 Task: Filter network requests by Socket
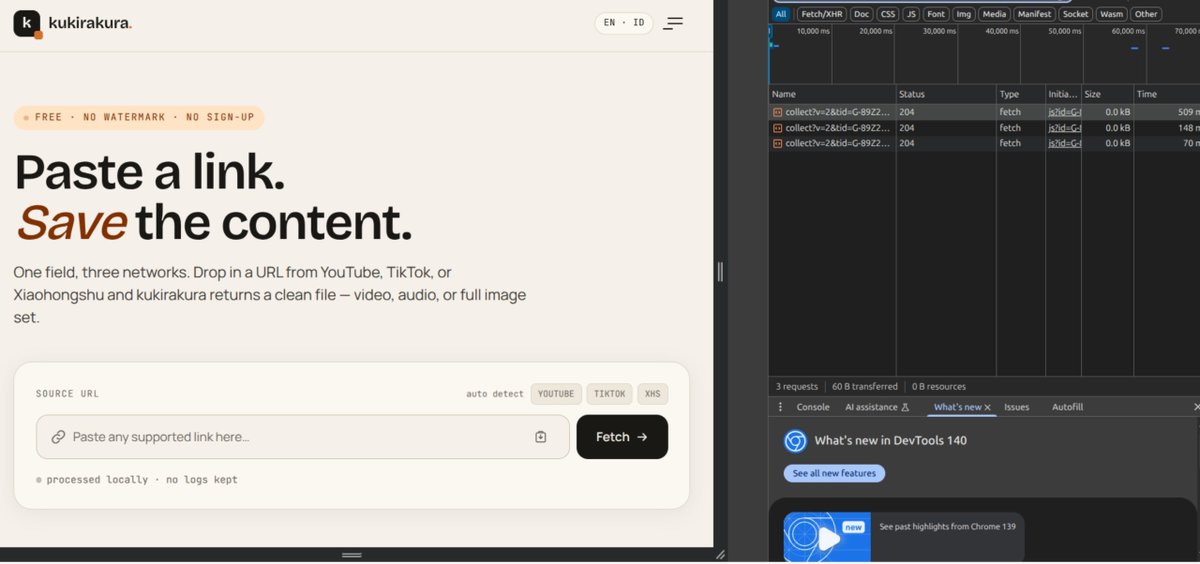tap(1075, 14)
